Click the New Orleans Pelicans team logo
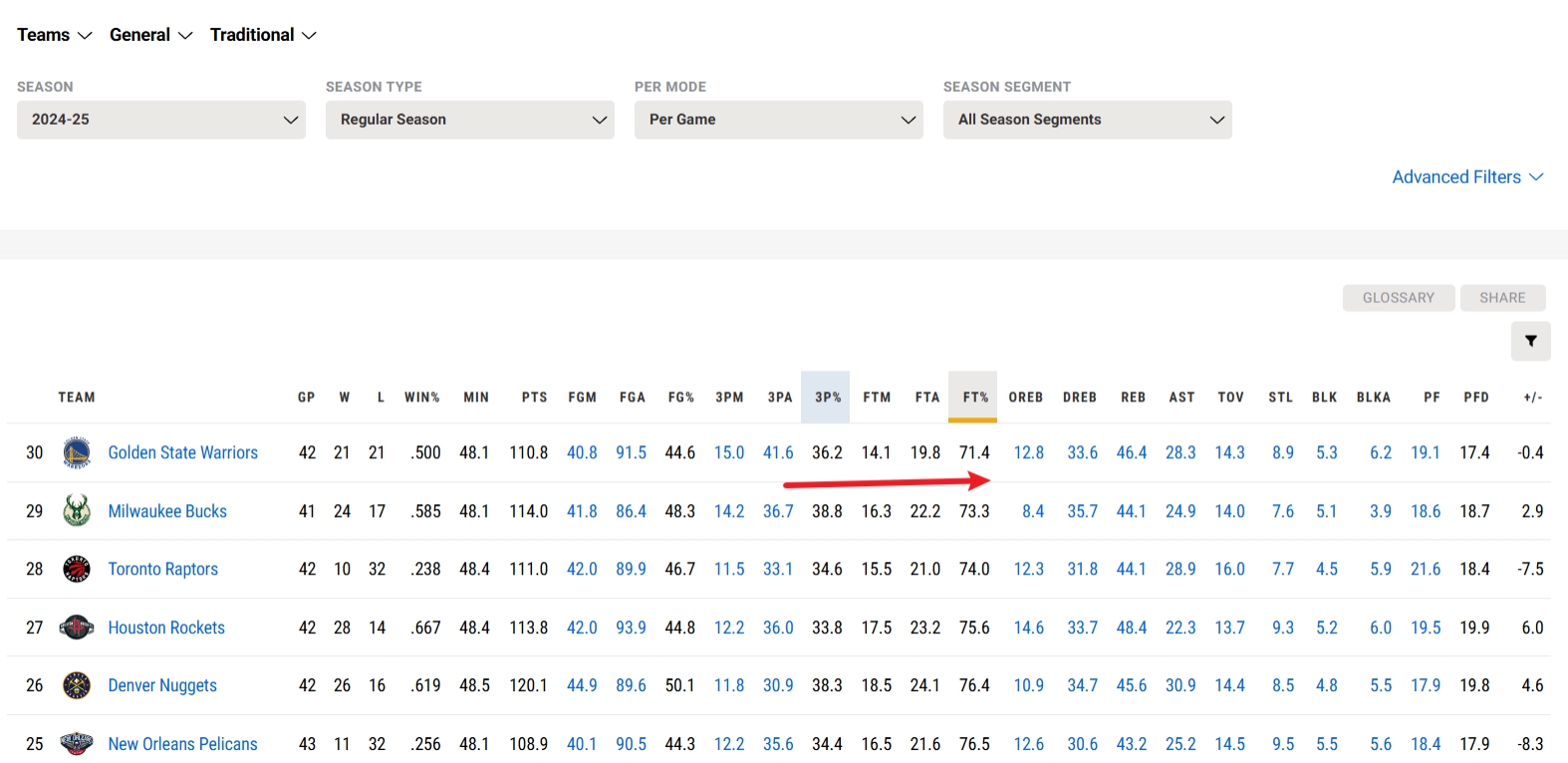The height and width of the screenshot is (763, 1568). point(77,743)
